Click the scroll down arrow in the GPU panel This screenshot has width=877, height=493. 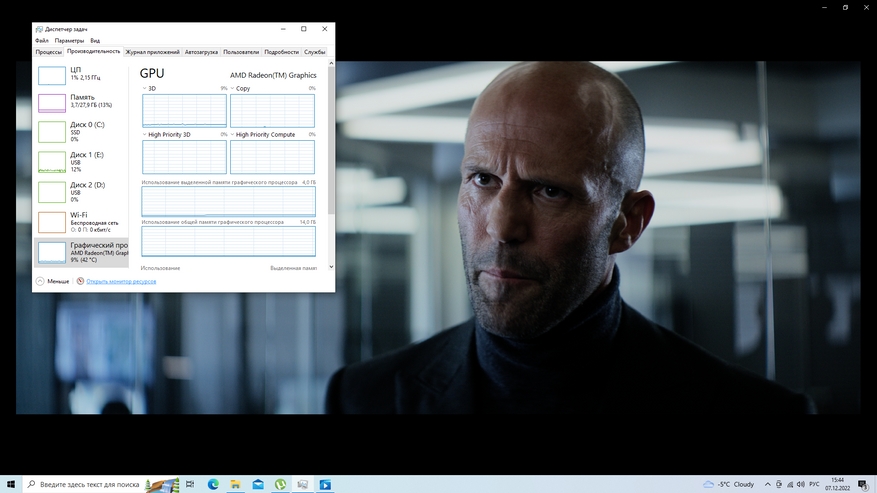[331, 267]
